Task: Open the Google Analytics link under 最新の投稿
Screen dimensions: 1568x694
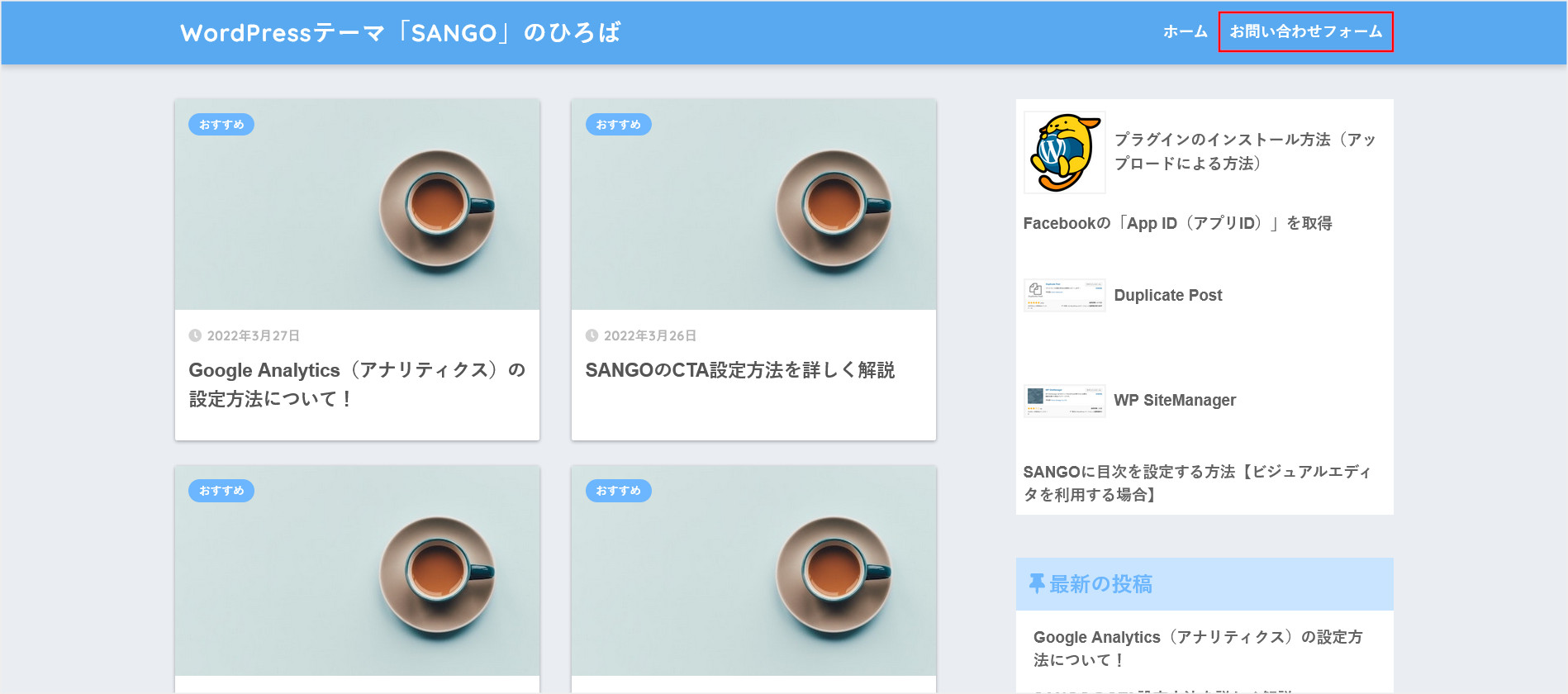Action: coord(1197,648)
